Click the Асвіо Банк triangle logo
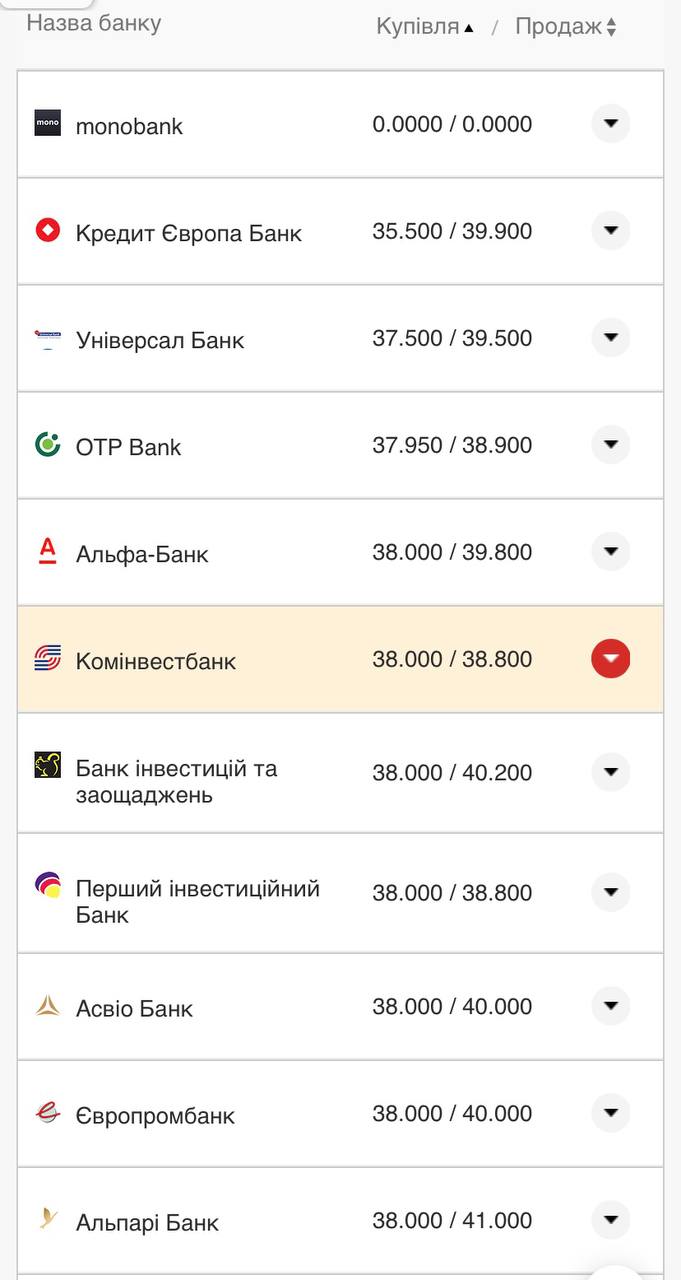 [x=48, y=1007]
